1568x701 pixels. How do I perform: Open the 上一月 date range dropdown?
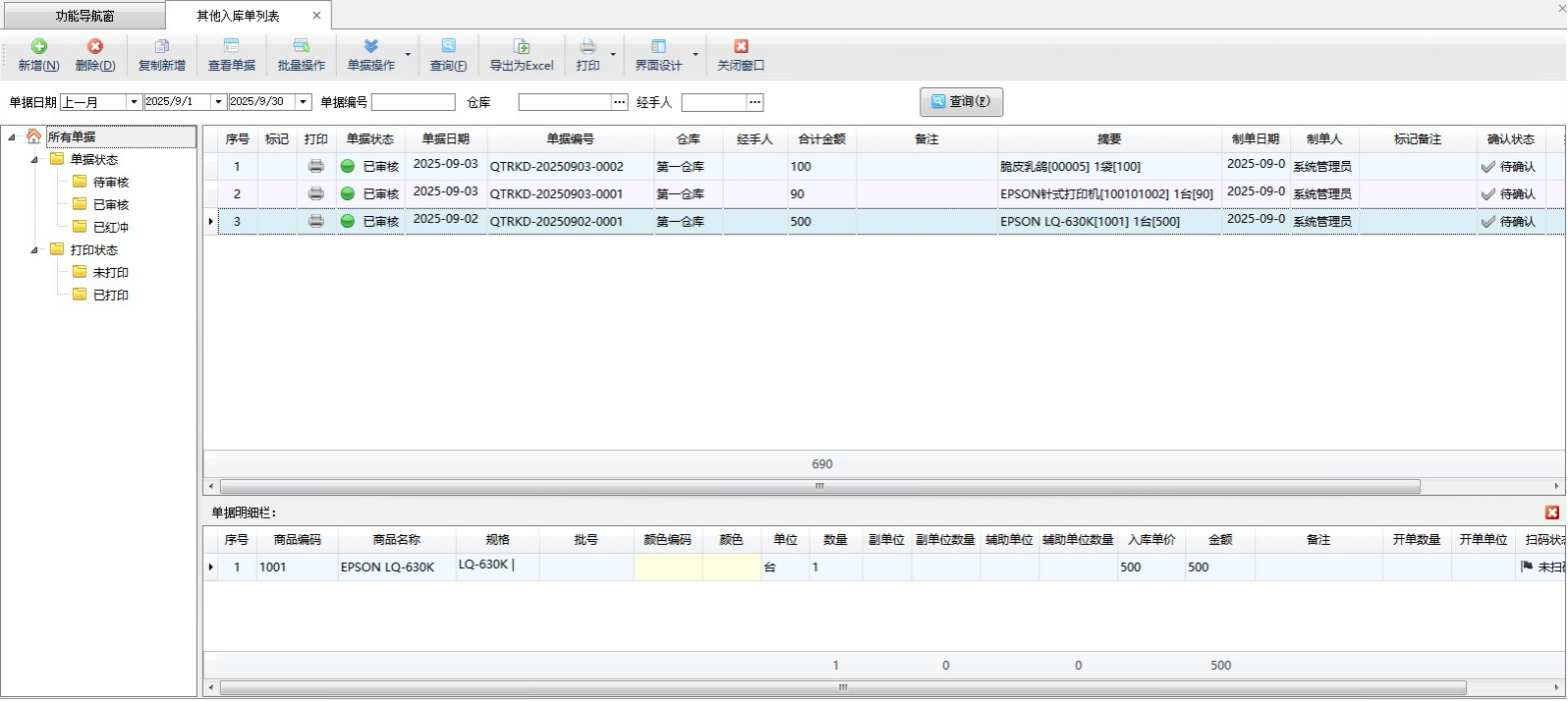(135, 102)
